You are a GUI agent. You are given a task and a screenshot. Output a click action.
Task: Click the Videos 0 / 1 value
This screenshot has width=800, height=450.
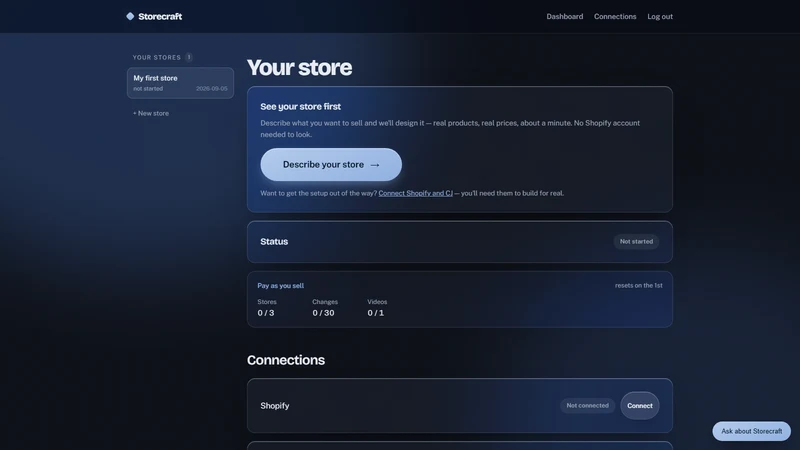point(376,313)
